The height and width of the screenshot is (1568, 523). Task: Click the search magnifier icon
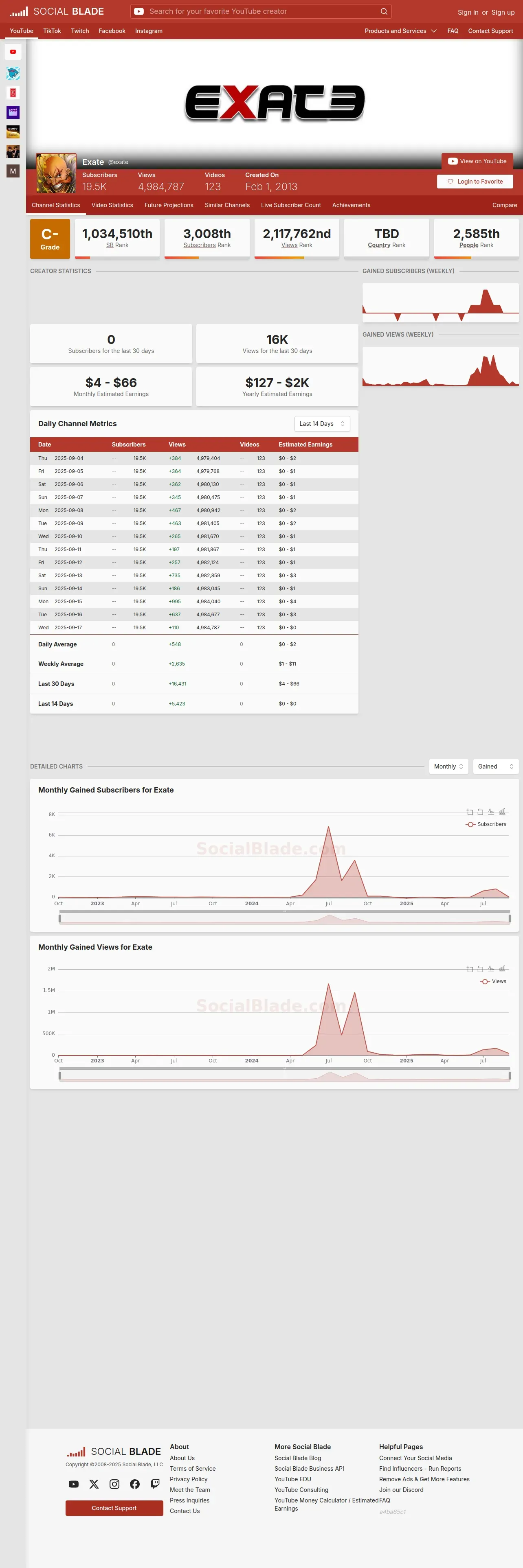pos(384,11)
